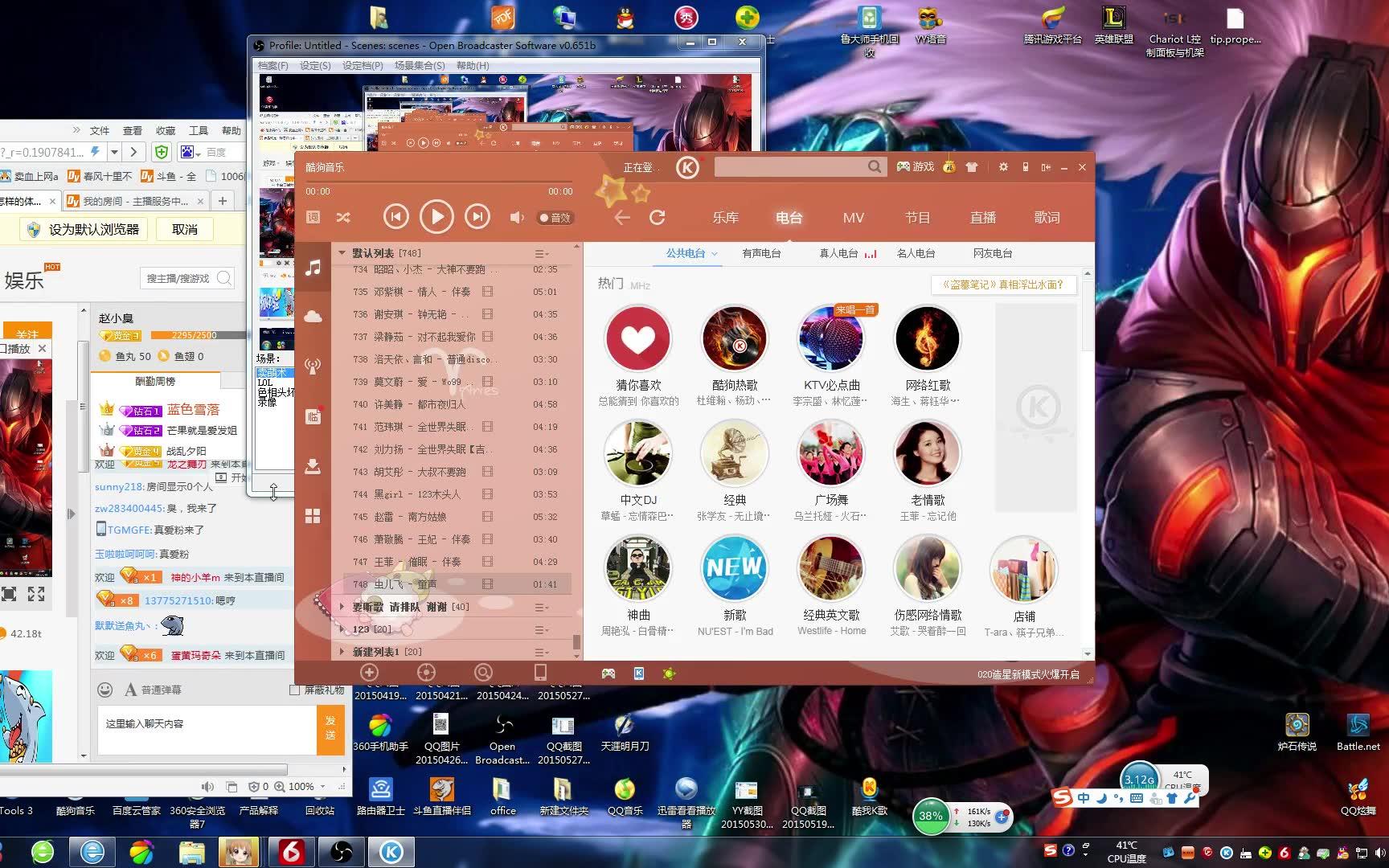Toggle the 屏蔽礼物 checkbox
Viewport: 1389px width, 868px height.
294,690
